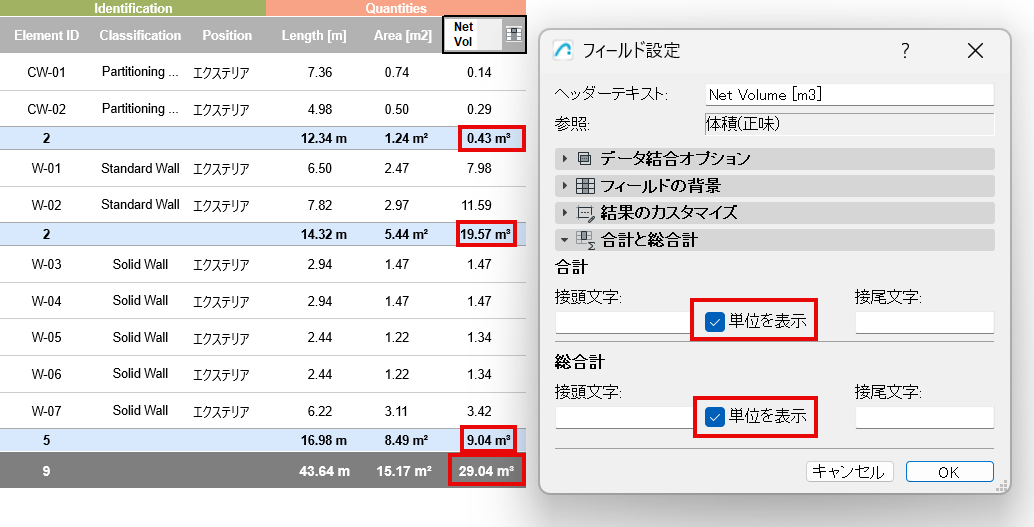1034x527 pixels.
Task: Collapse the 合計と総合計 section
Action: [564, 240]
